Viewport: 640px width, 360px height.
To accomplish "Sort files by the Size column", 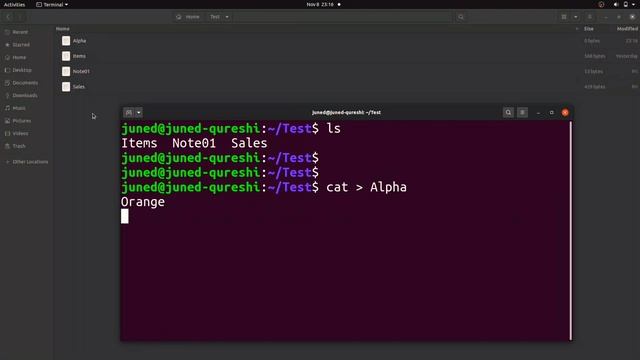I will click(x=589, y=29).
